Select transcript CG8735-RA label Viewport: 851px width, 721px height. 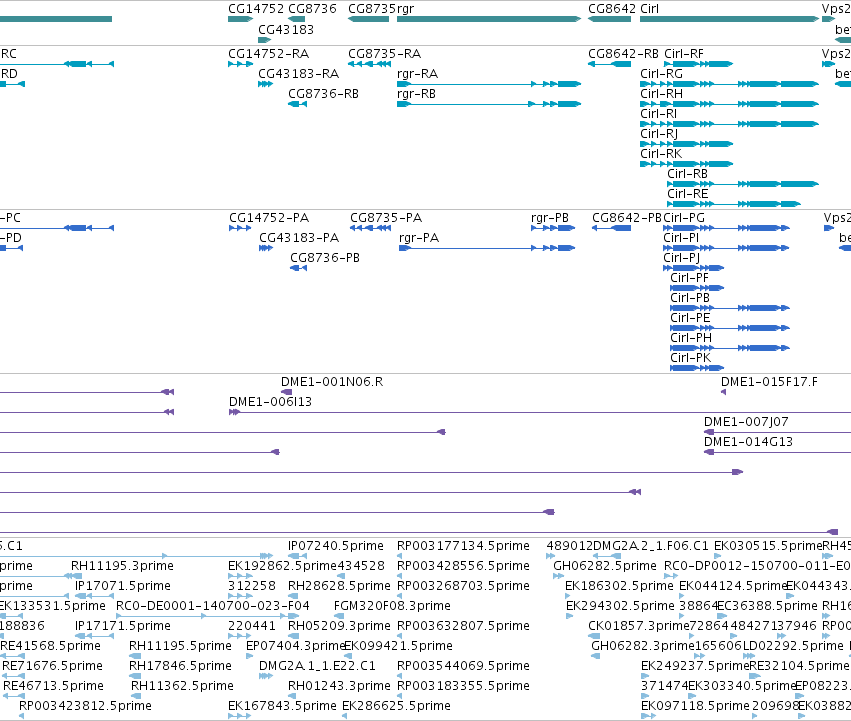(x=385, y=54)
